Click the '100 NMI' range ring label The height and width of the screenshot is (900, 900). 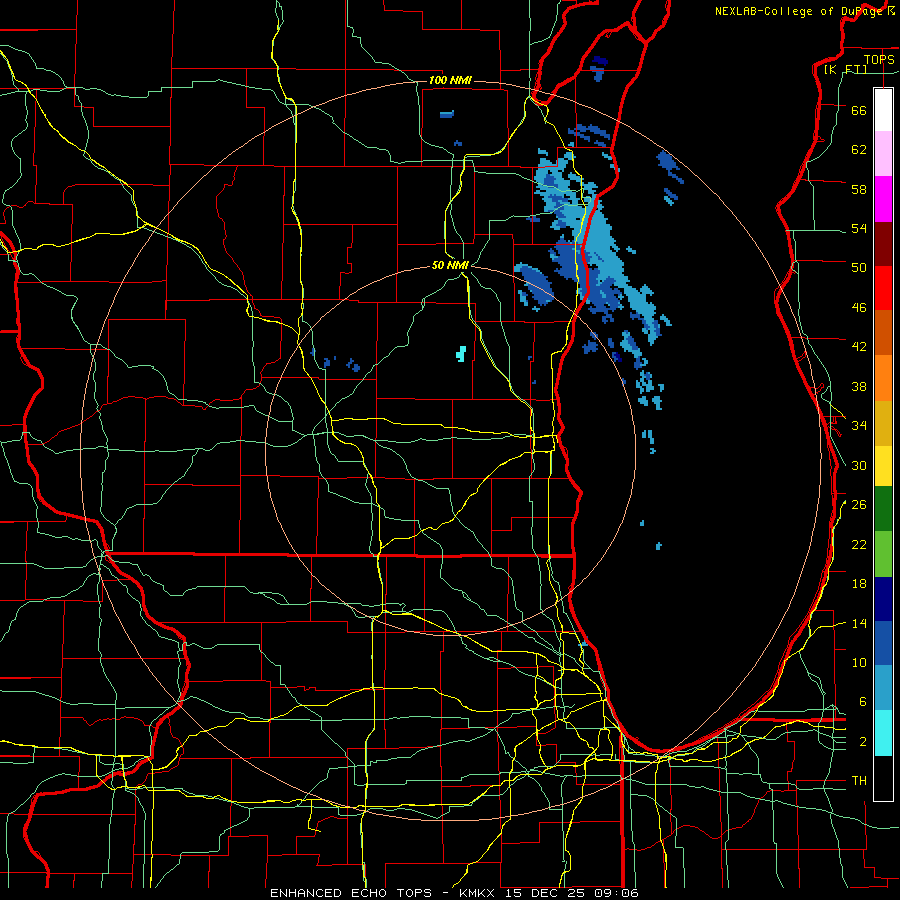click(x=450, y=80)
